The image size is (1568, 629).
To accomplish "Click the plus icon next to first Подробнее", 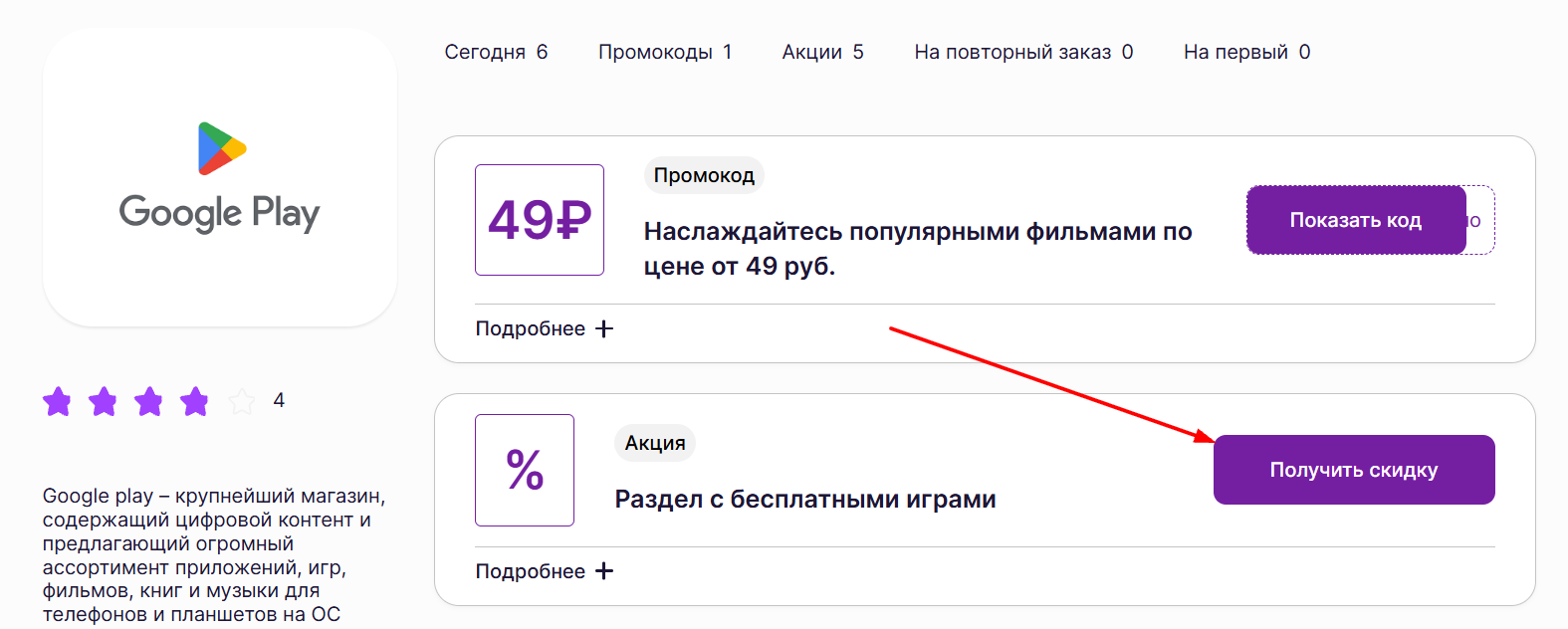I will tap(604, 327).
